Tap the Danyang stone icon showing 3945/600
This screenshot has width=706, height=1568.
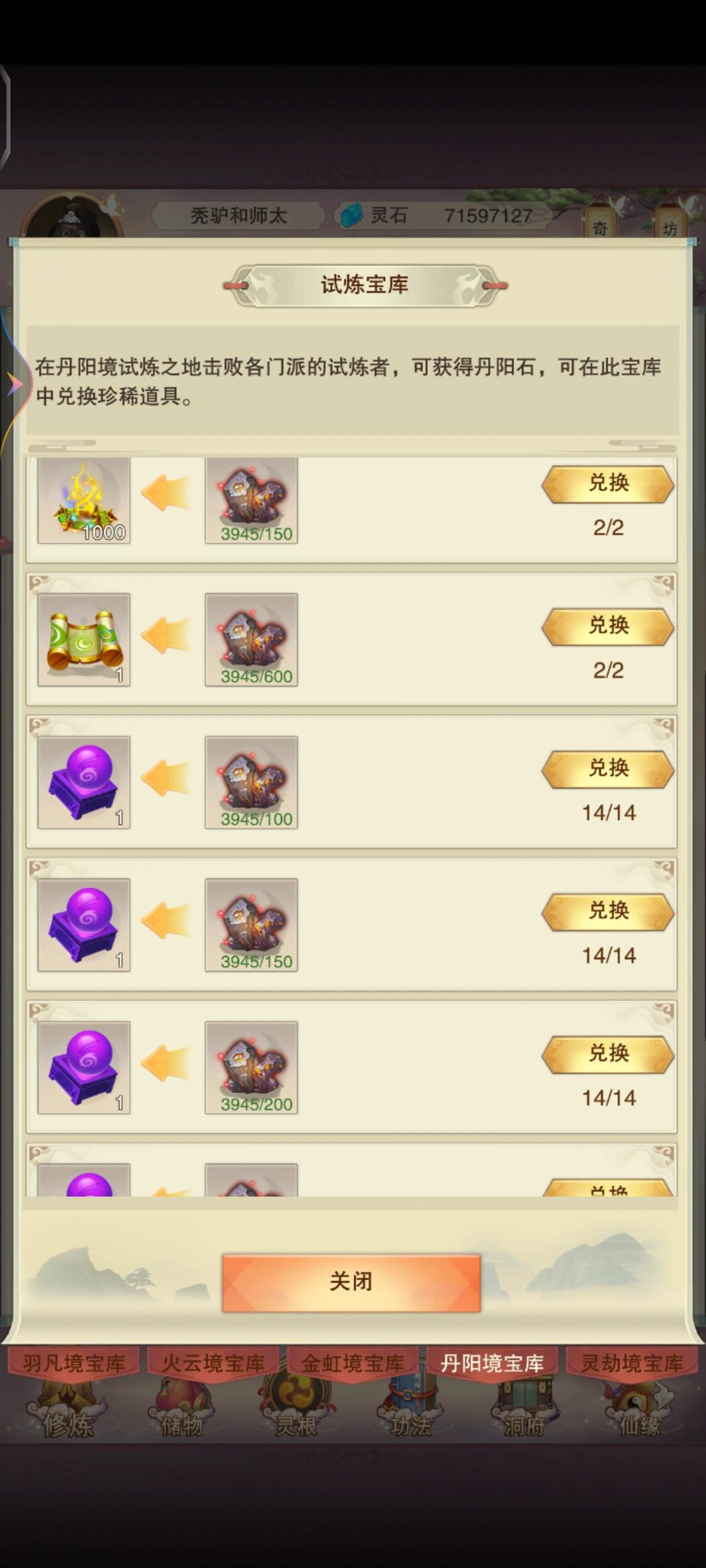click(x=251, y=640)
